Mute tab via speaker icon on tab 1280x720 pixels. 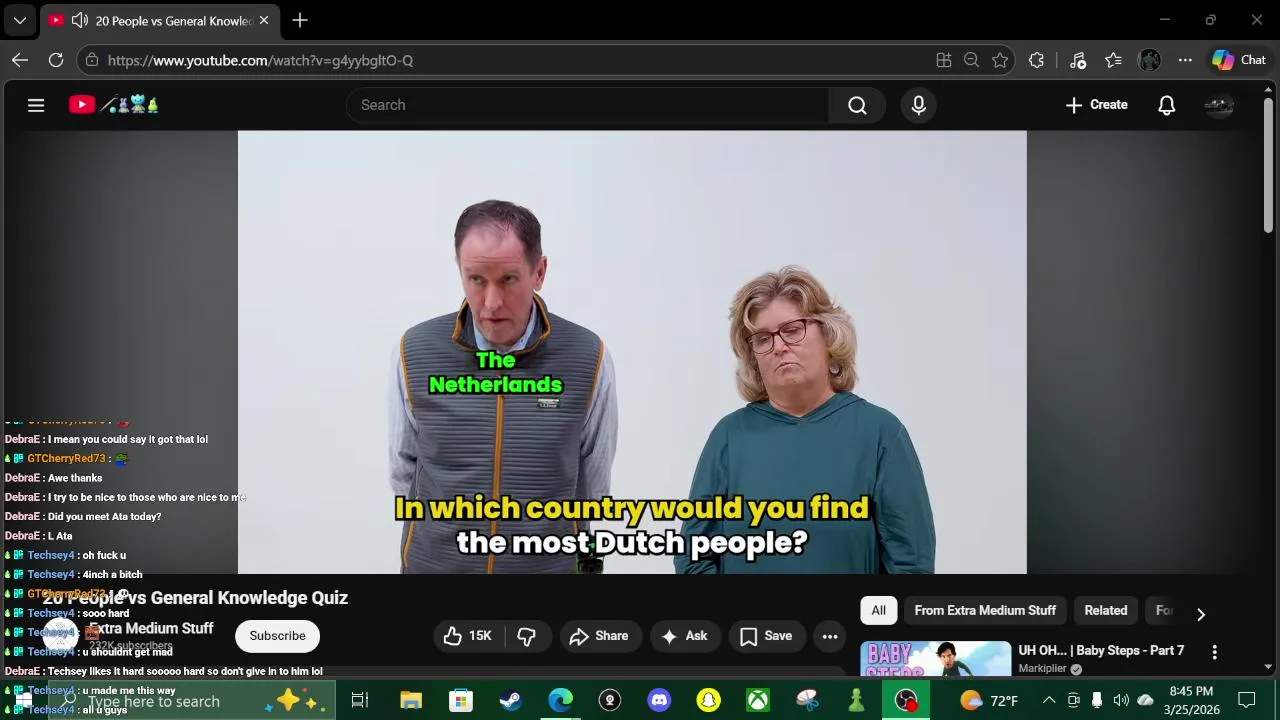pos(79,20)
